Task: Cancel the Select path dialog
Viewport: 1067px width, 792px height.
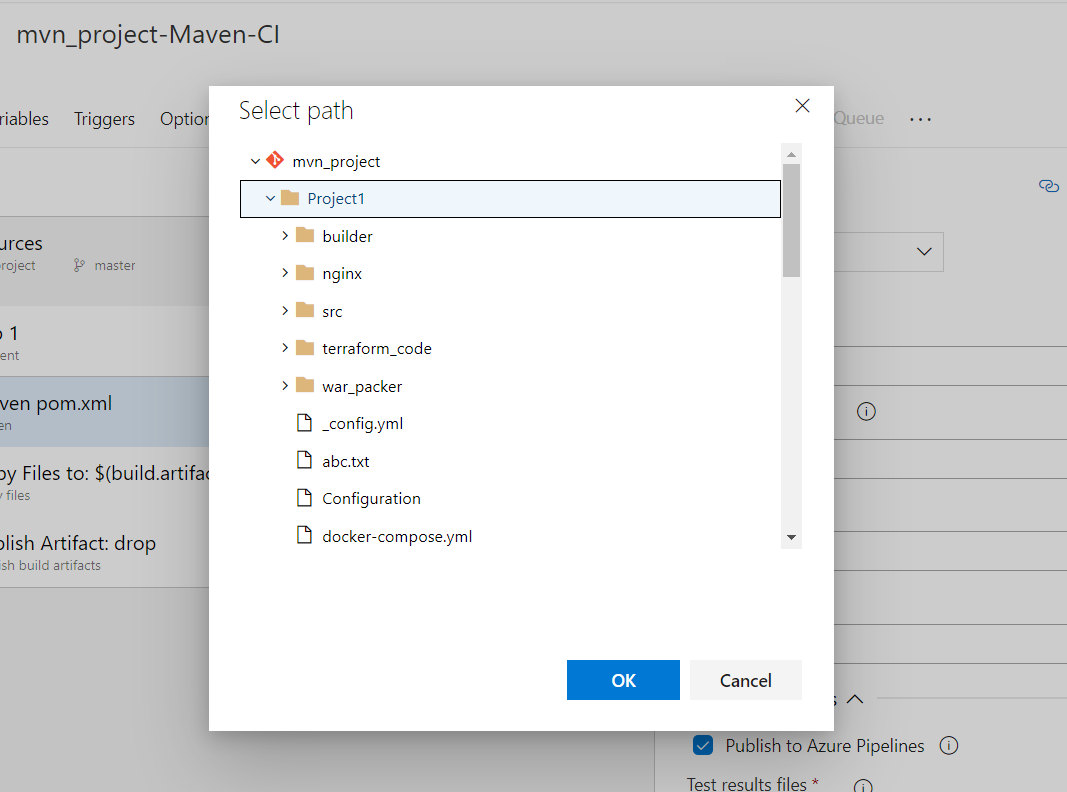Action: click(x=746, y=680)
